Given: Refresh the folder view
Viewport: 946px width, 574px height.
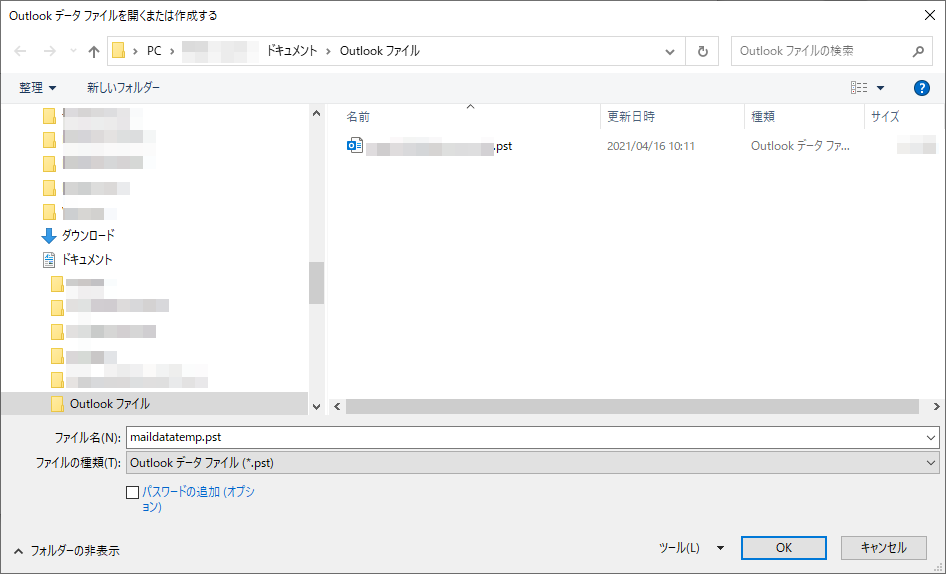Looking at the screenshot, I should tap(702, 51).
